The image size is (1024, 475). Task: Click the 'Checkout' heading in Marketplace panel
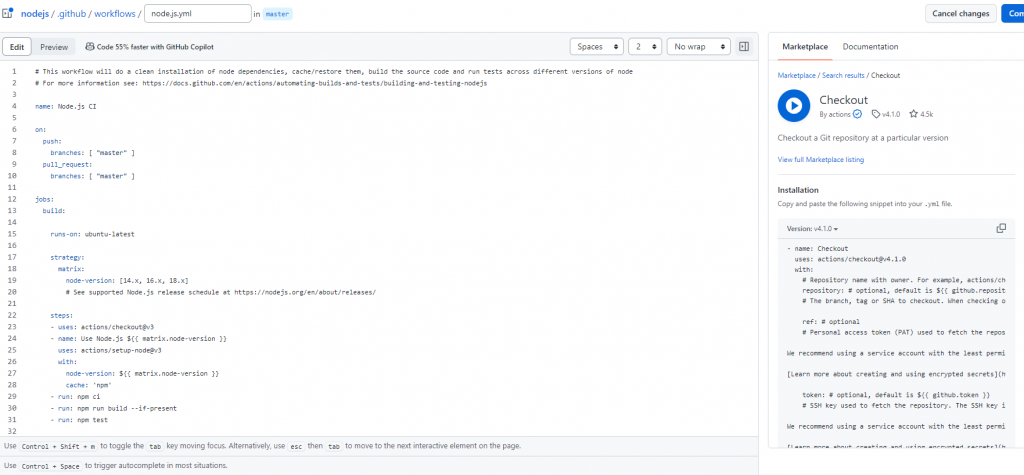[x=844, y=100]
